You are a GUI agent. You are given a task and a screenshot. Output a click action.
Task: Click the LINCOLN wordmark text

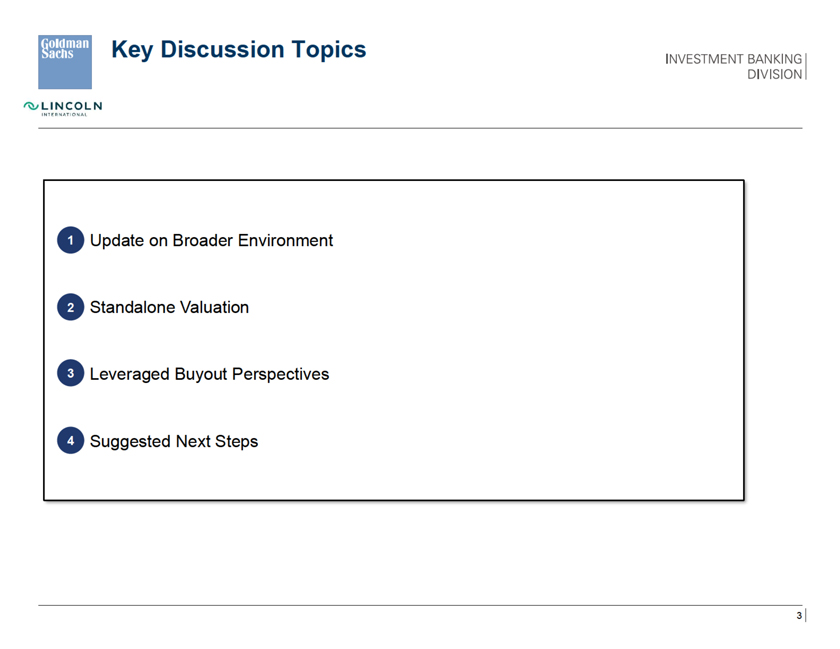click(x=71, y=106)
